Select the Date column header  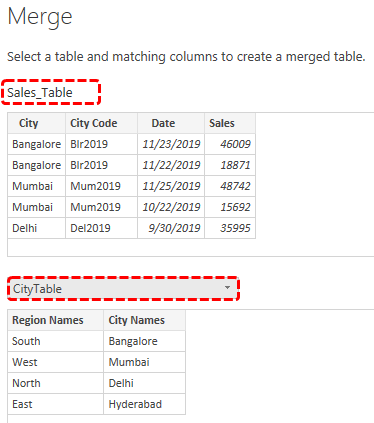click(x=171, y=123)
